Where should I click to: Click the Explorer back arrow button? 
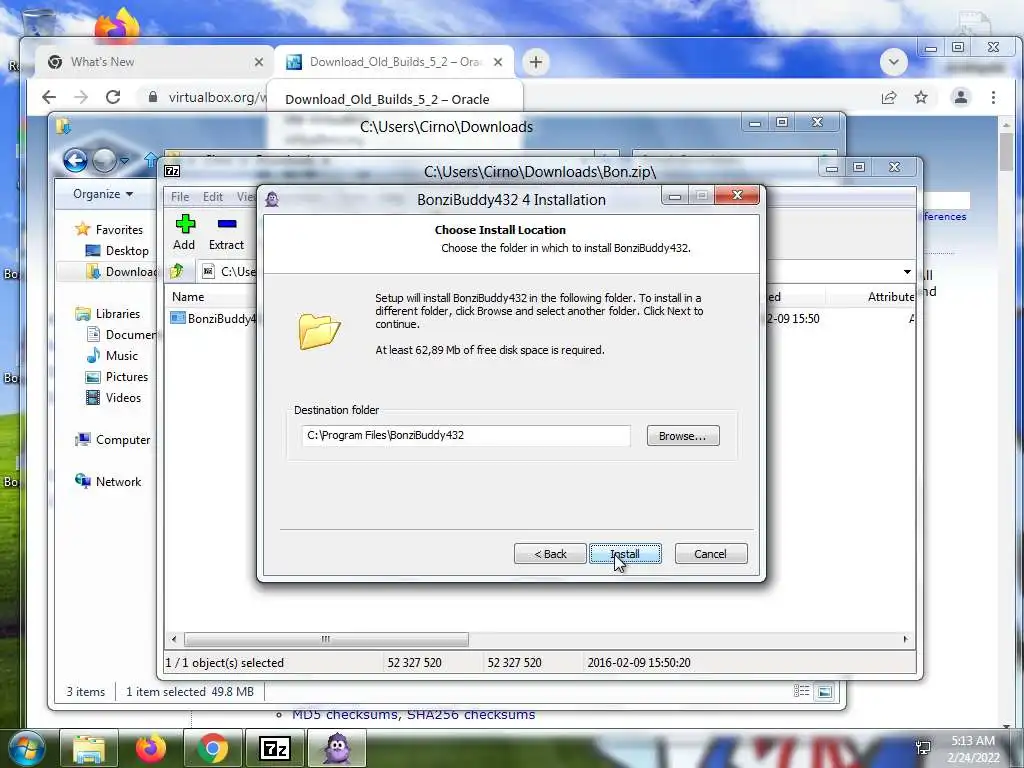75,159
